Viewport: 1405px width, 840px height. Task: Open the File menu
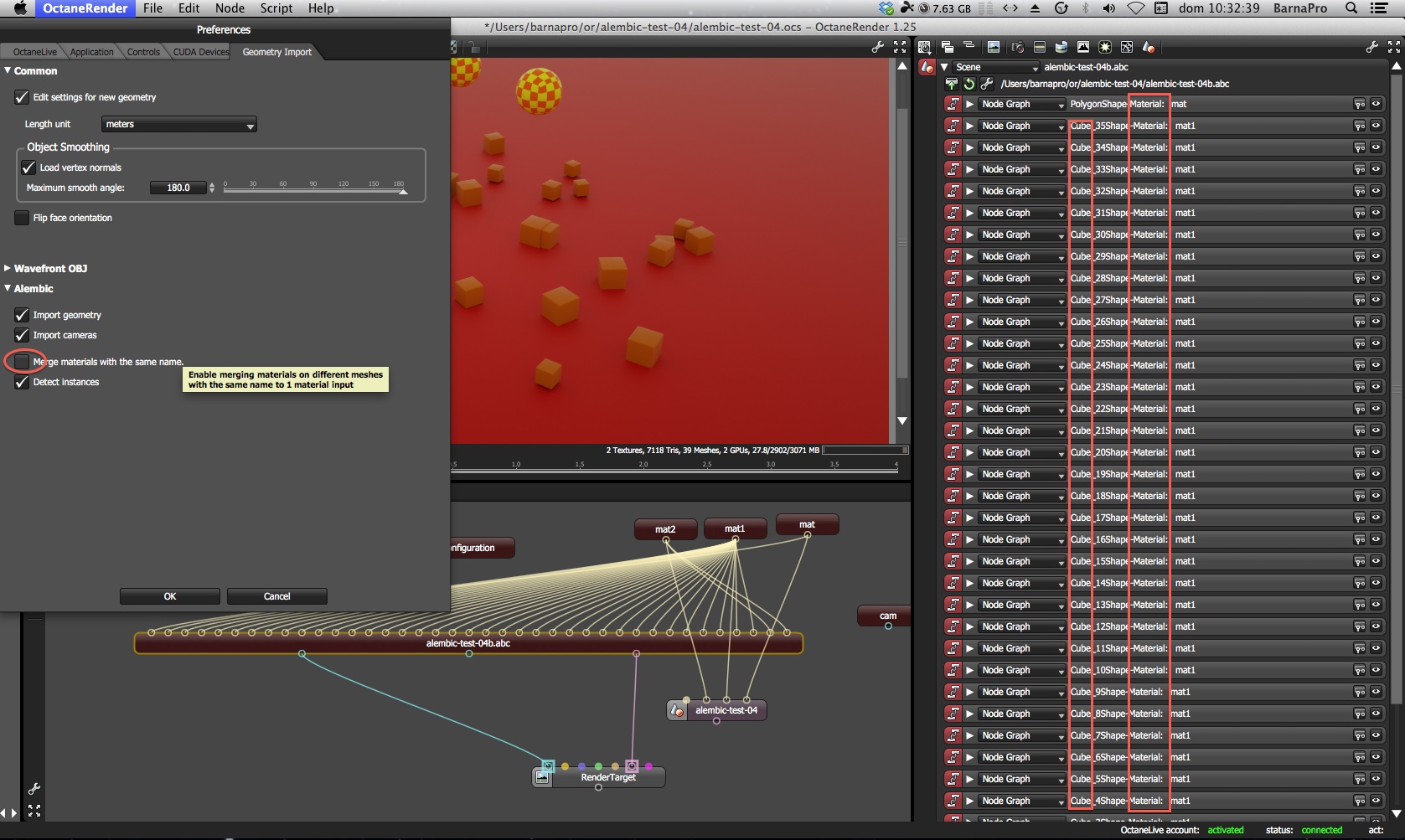click(152, 8)
